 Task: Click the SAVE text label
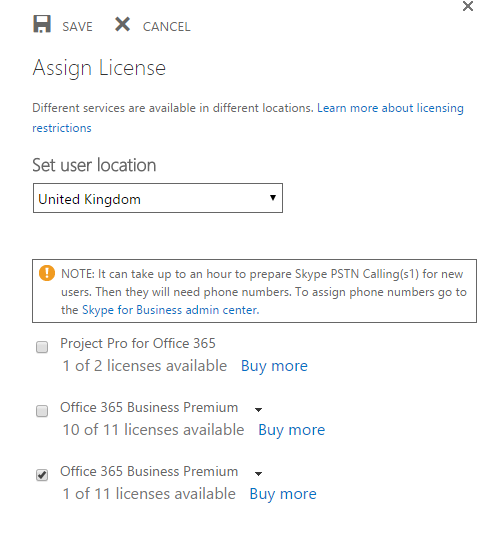pos(78,27)
